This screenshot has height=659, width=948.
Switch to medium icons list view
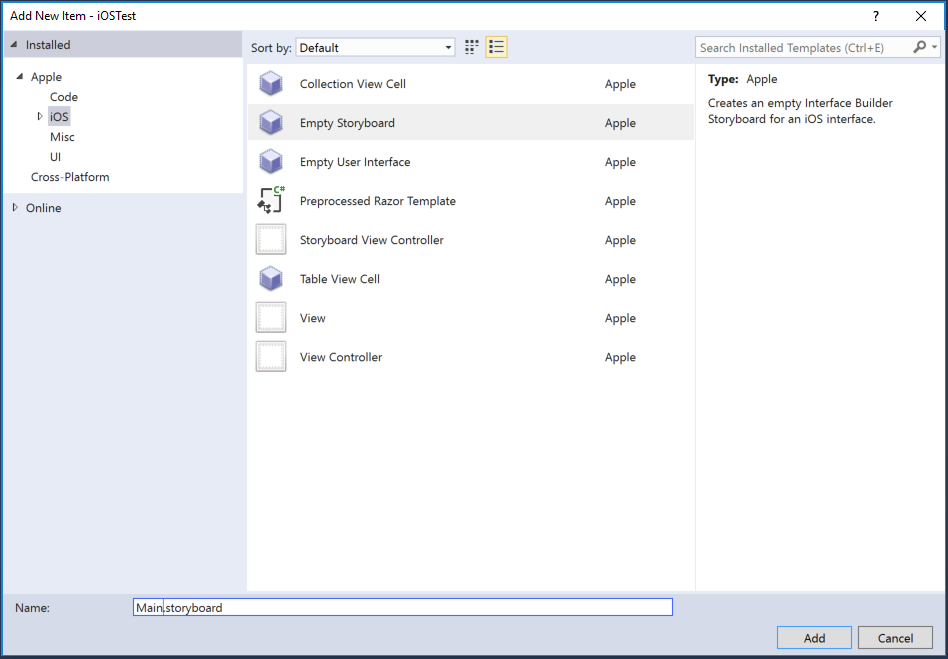pyautogui.click(x=496, y=47)
